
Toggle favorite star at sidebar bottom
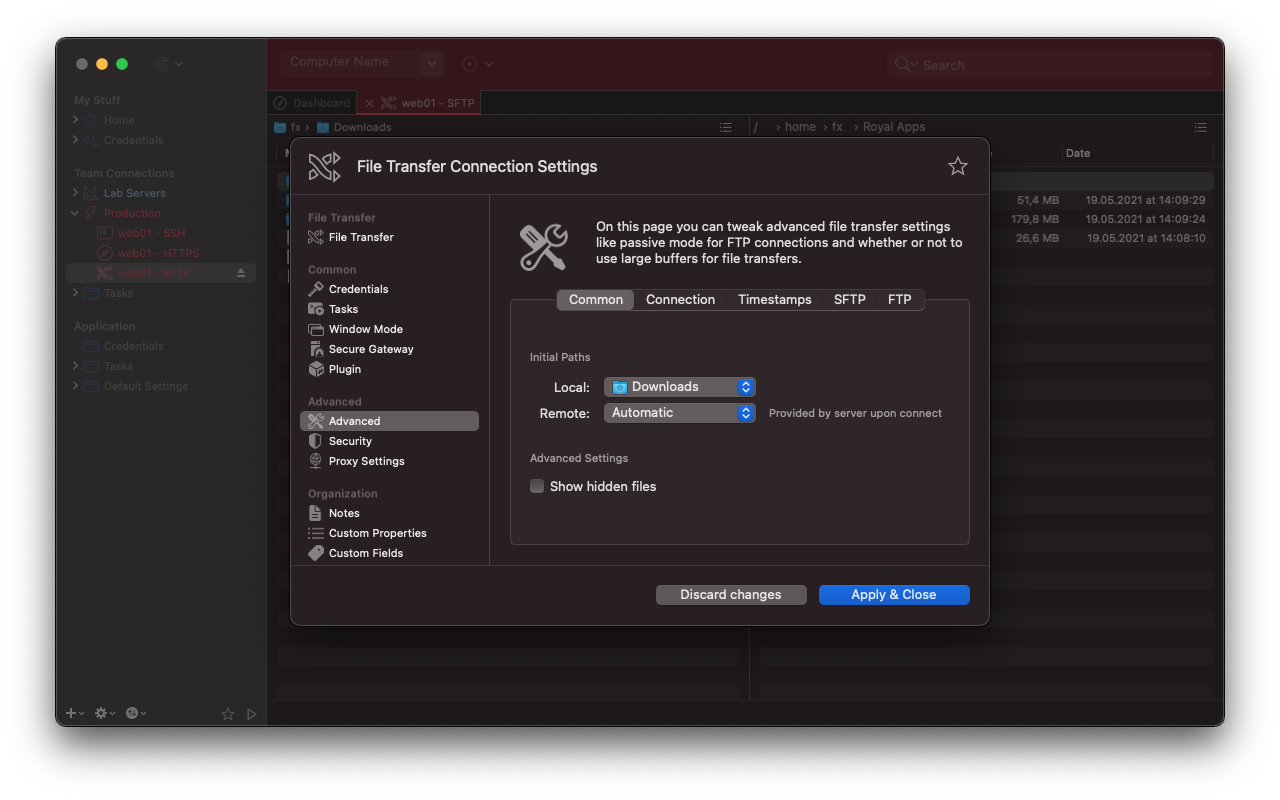[x=227, y=713]
